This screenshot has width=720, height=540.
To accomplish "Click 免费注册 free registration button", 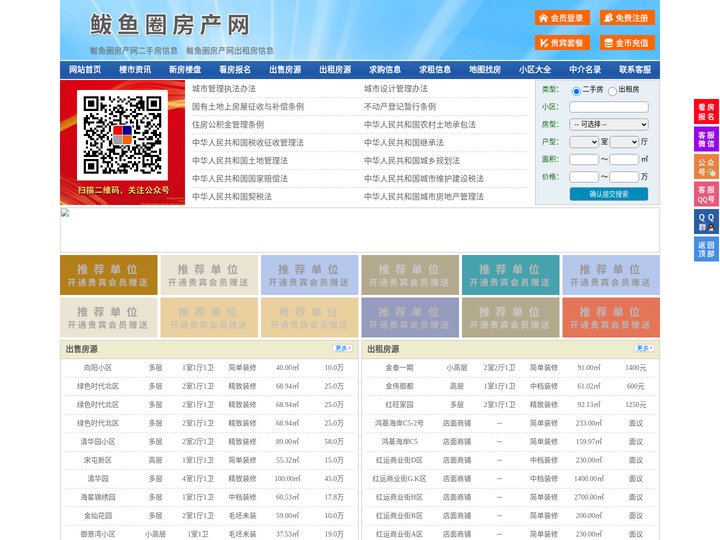I will pyautogui.click(x=627, y=18).
